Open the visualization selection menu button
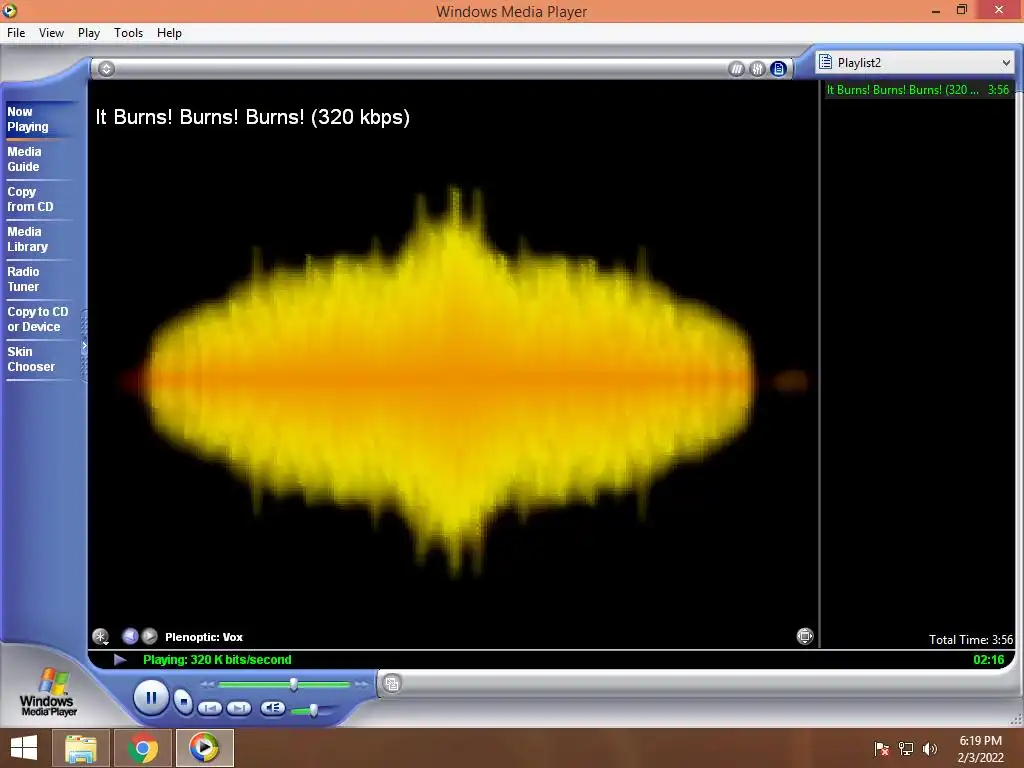The image size is (1024, 768). [x=101, y=636]
